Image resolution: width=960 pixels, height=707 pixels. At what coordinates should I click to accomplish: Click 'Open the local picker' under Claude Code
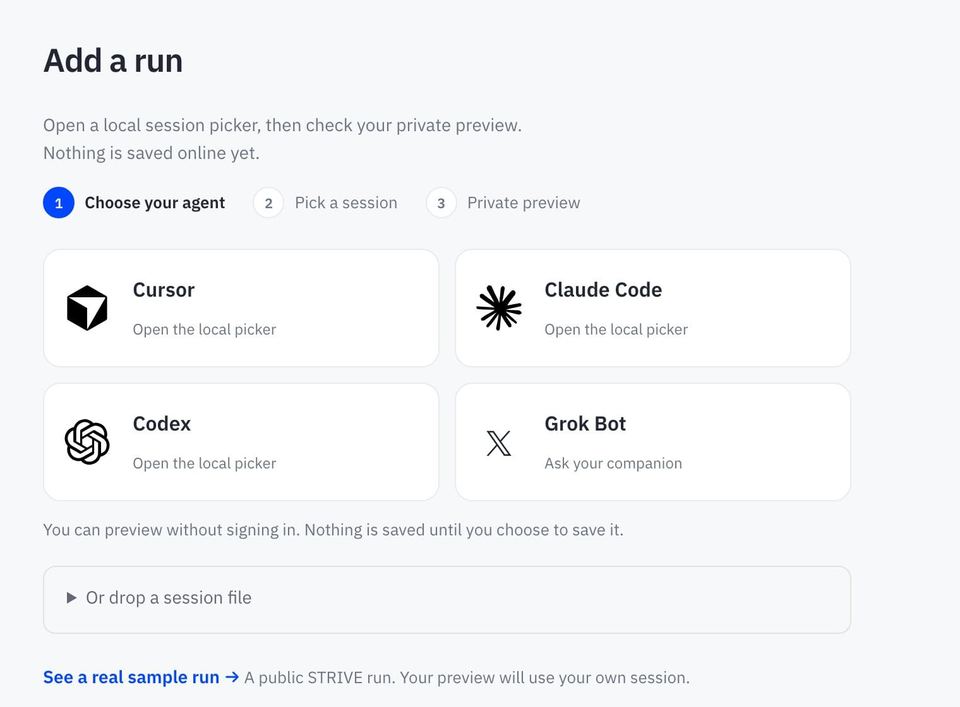[616, 329]
